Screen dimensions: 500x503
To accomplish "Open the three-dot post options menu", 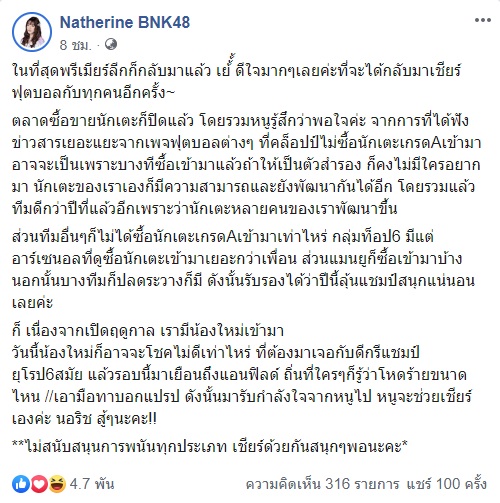I will pos(482,21).
